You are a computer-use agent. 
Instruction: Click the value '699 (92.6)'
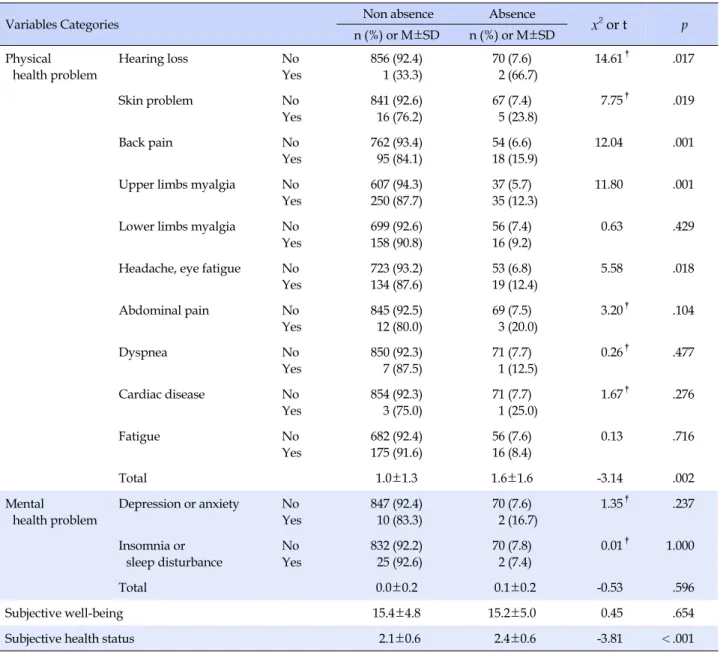pyautogui.click(x=396, y=226)
